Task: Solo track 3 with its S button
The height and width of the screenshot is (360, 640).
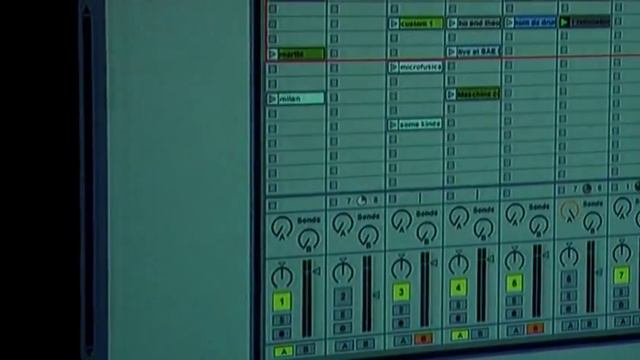Action: (x=401, y=310)
